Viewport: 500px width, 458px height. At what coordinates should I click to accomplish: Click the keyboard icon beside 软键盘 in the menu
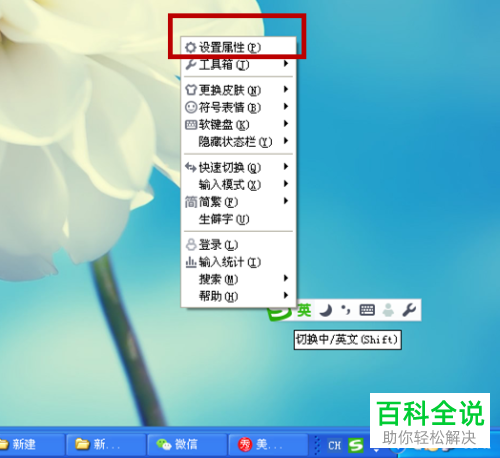[191, 125]
